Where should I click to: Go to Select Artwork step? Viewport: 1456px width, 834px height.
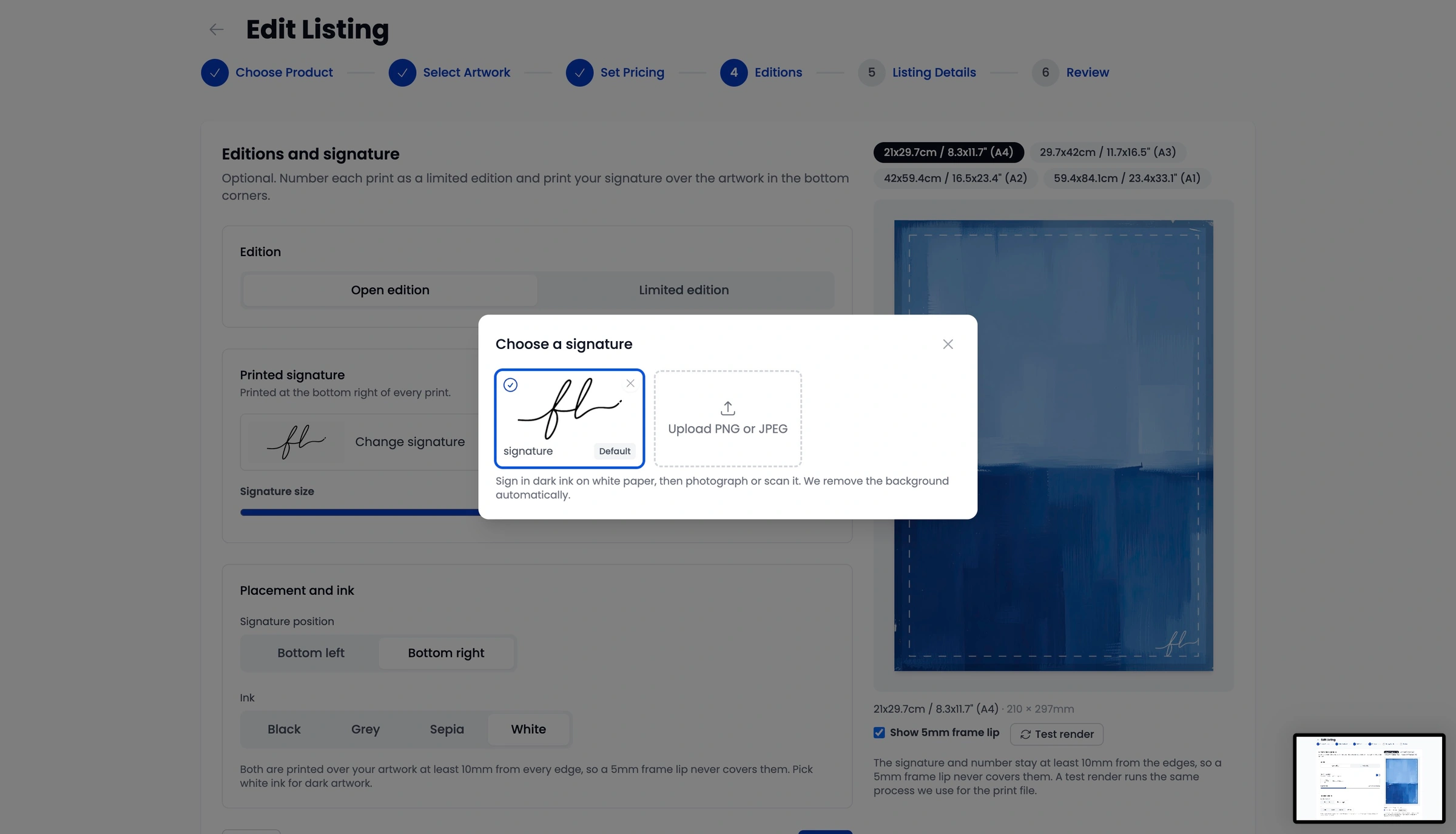click(x=467, y=73)
